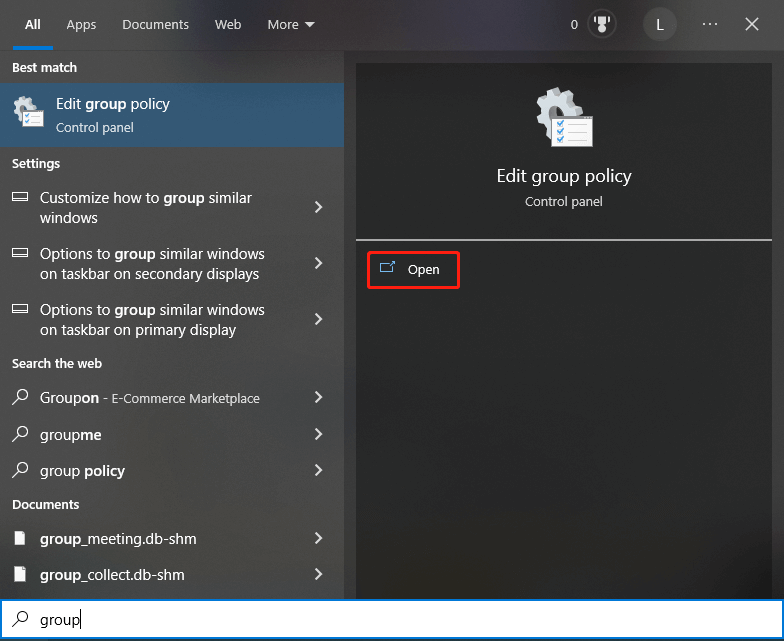Click the rewards count 0

click(574, 24)
